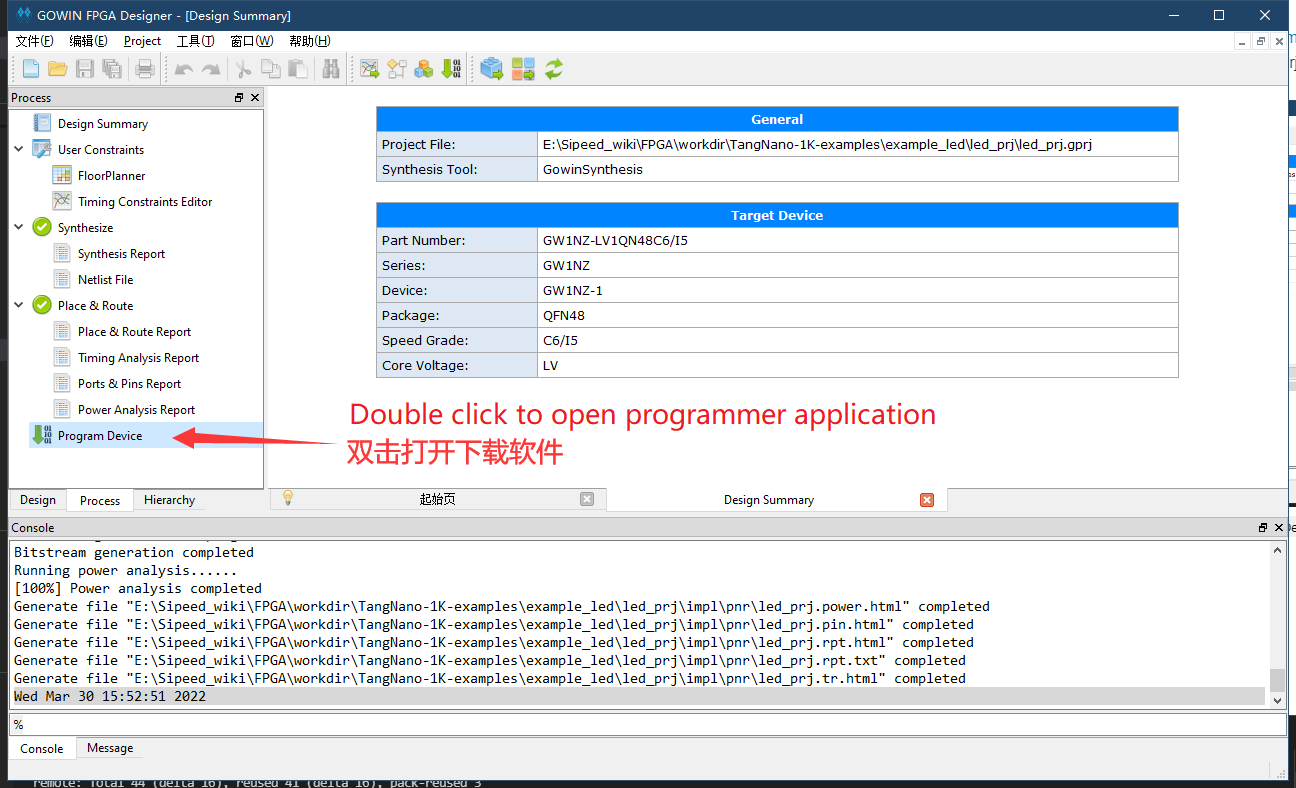This screenshot has width=1296, height=788.
Task: Open FloorPlanner from the toolbar icon
Action: coord(370,69)
